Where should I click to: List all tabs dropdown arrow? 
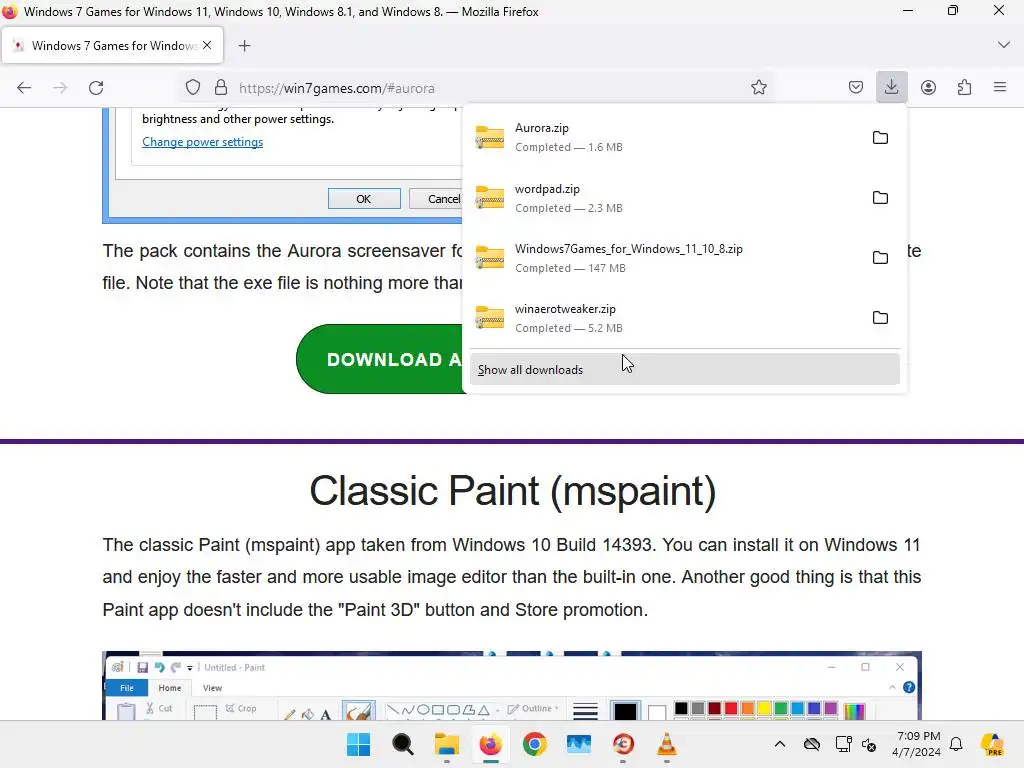click(x=1004, y=45)
